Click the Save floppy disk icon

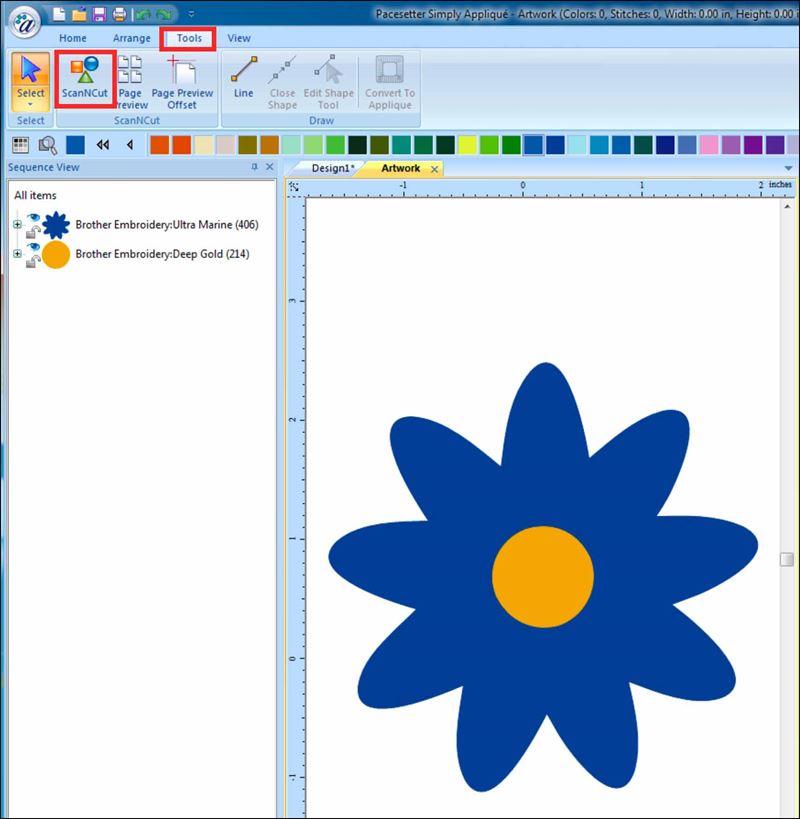point(99,14)
